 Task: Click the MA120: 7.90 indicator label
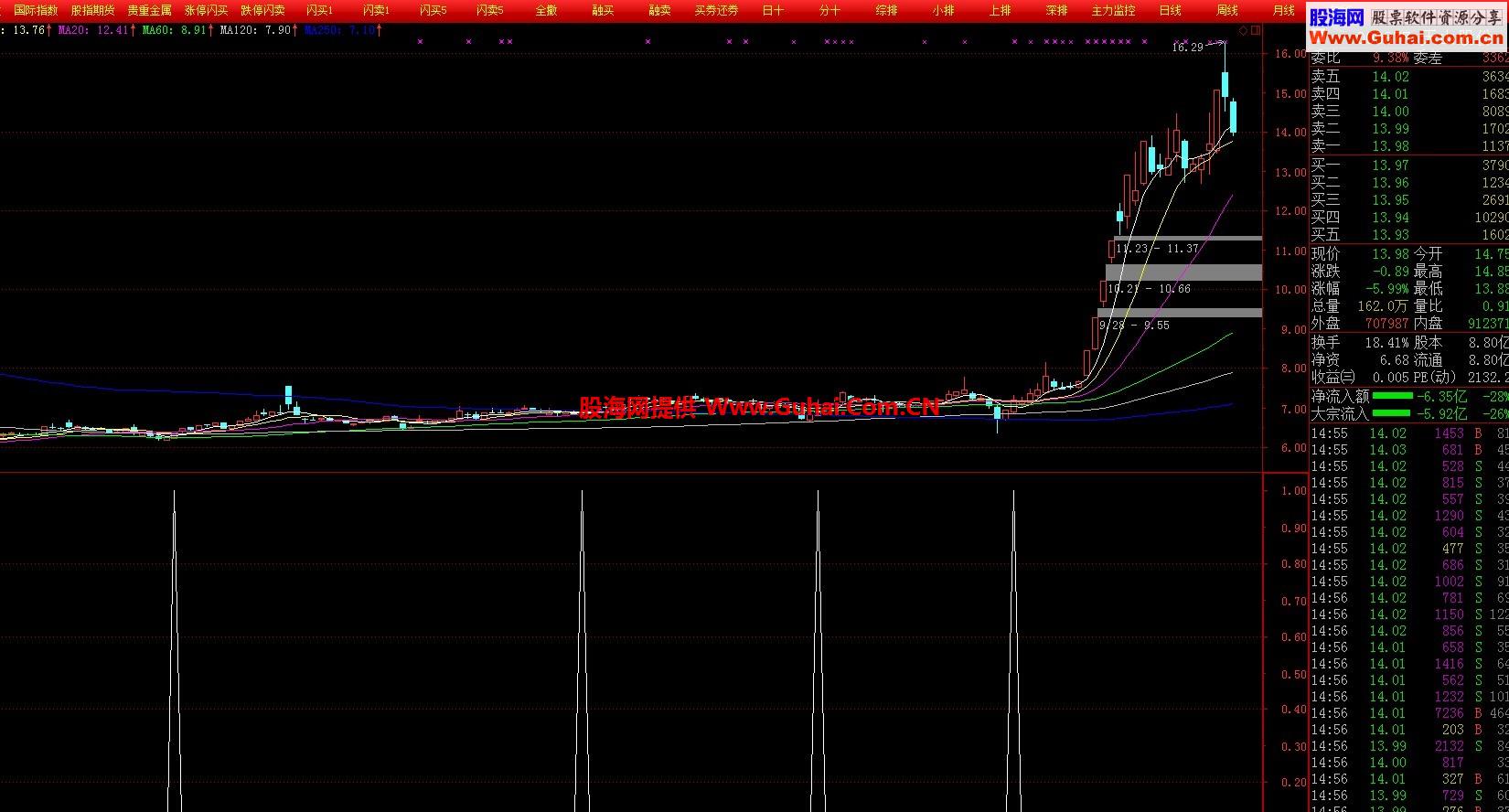pos(255,30)
